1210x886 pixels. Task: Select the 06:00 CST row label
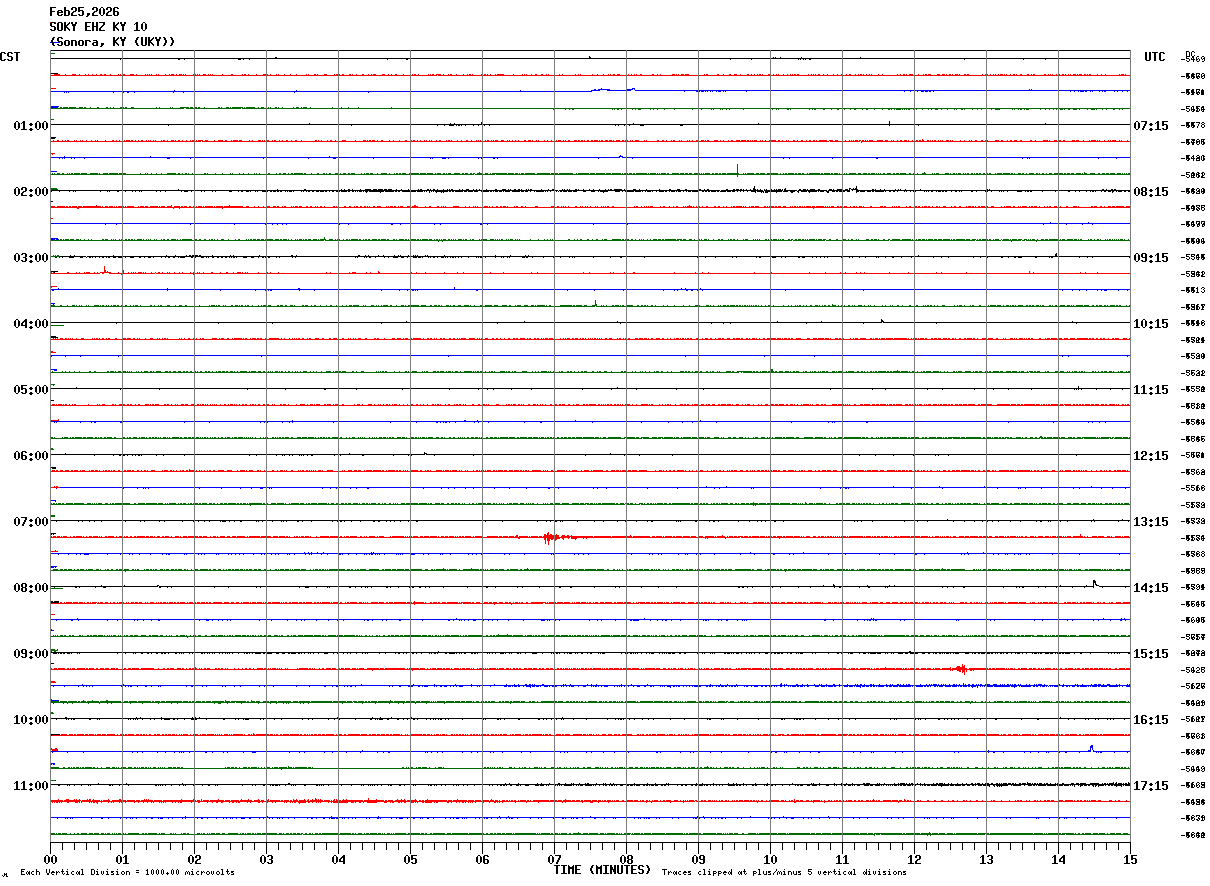click(31, 455)
